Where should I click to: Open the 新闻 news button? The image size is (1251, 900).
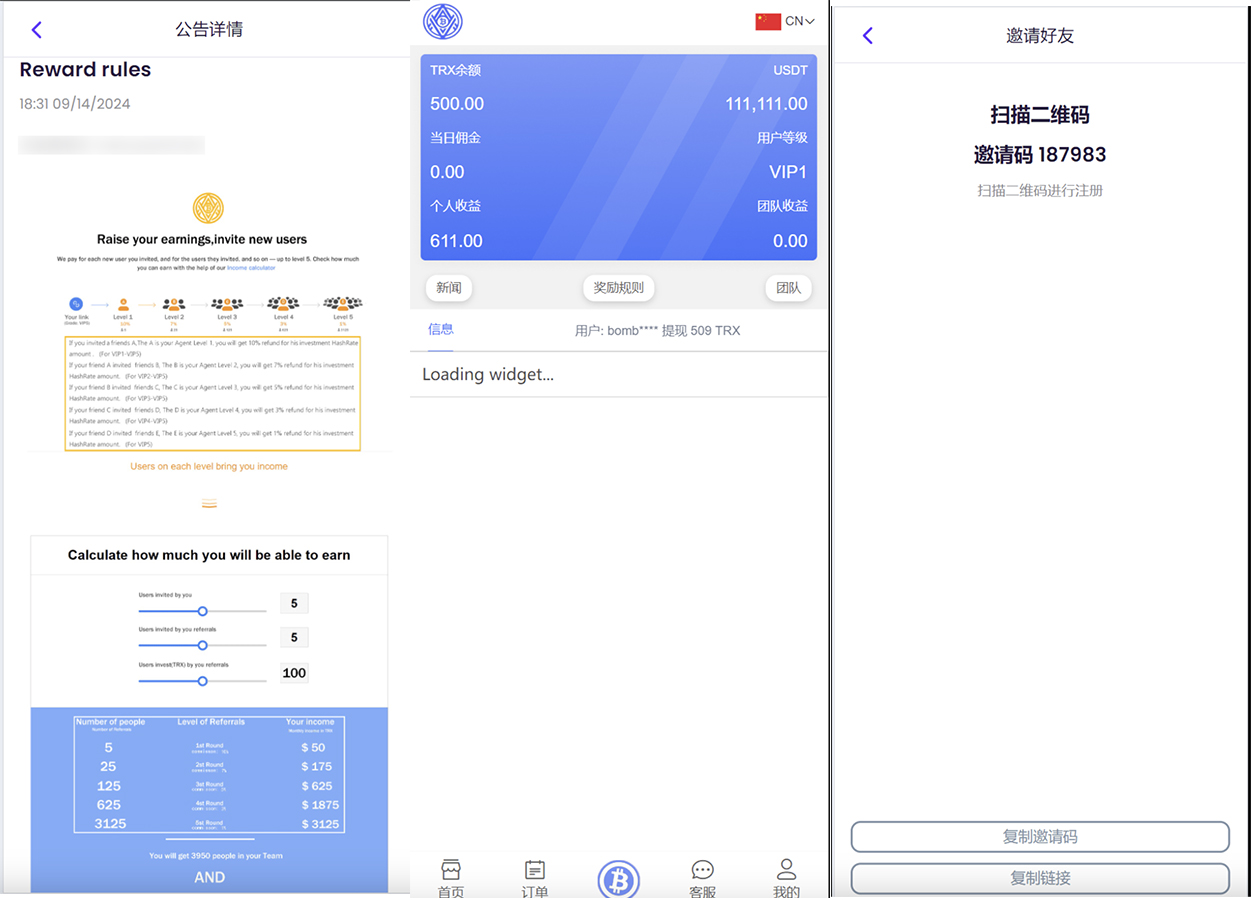pyautogui.click(x=449, y=288)
